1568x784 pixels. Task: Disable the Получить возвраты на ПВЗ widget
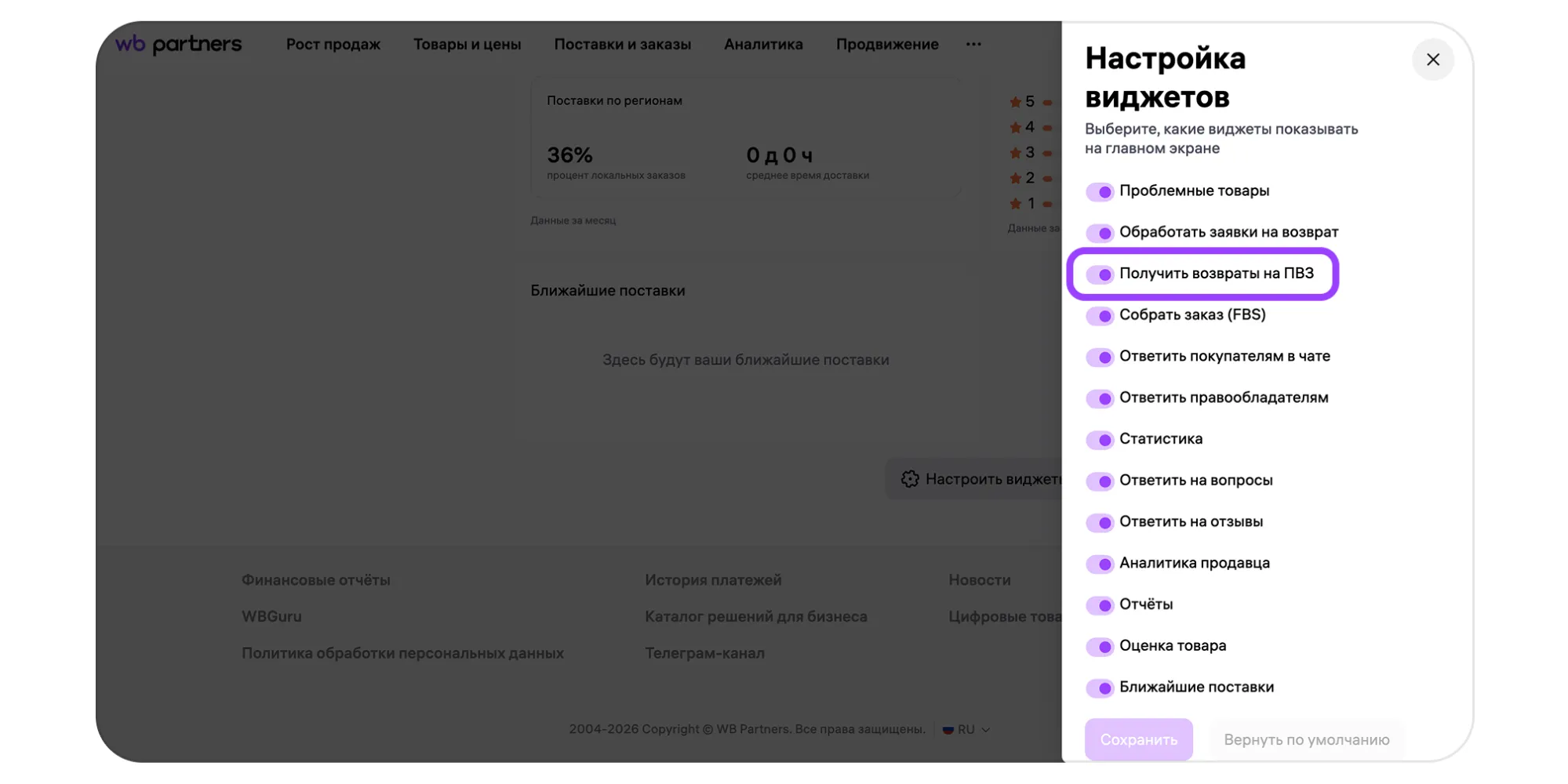click(1100, 274)
